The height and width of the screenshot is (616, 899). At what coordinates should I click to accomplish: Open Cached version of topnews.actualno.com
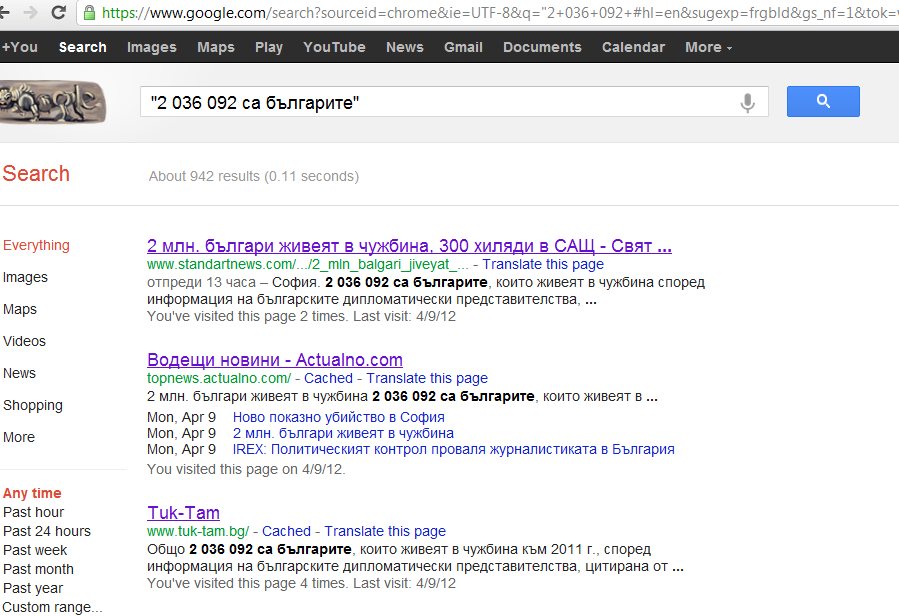pyautogui.click(x=328, y=378)
